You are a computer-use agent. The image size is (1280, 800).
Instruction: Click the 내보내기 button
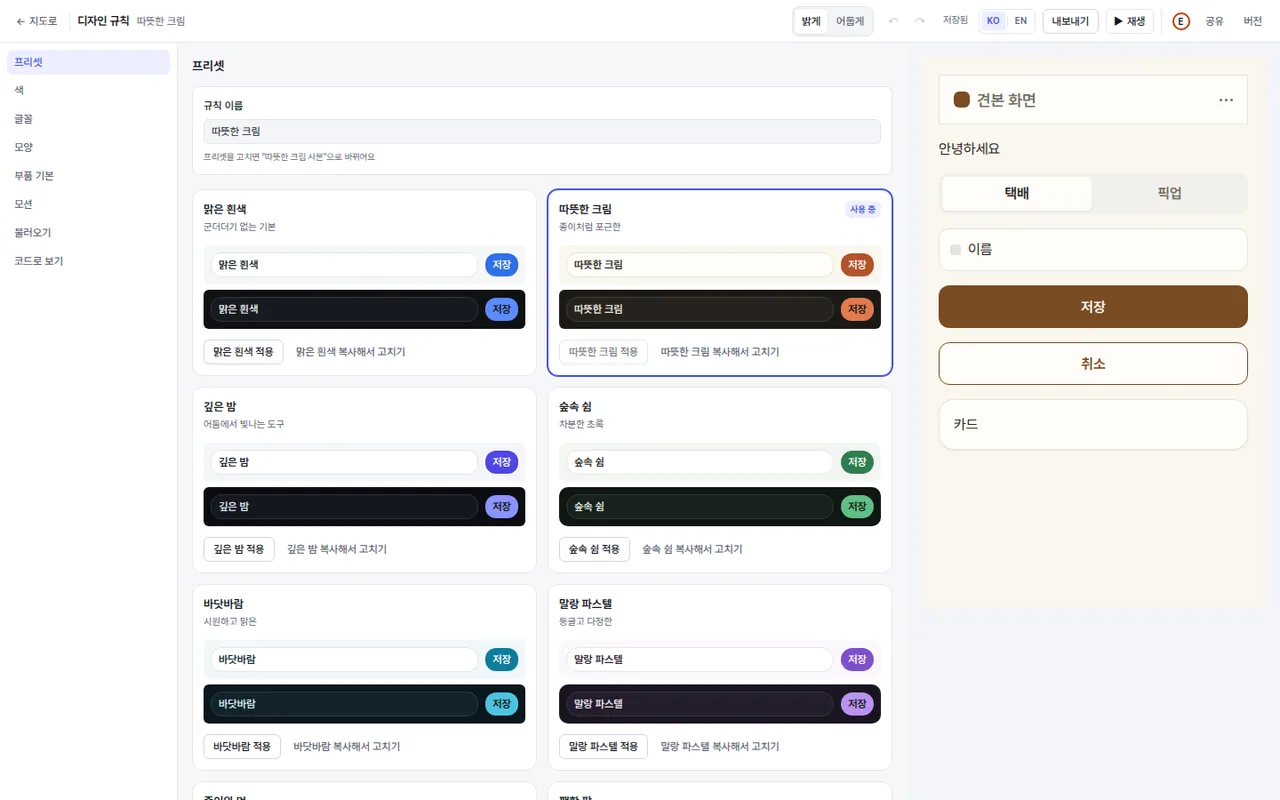[1070, 21]
